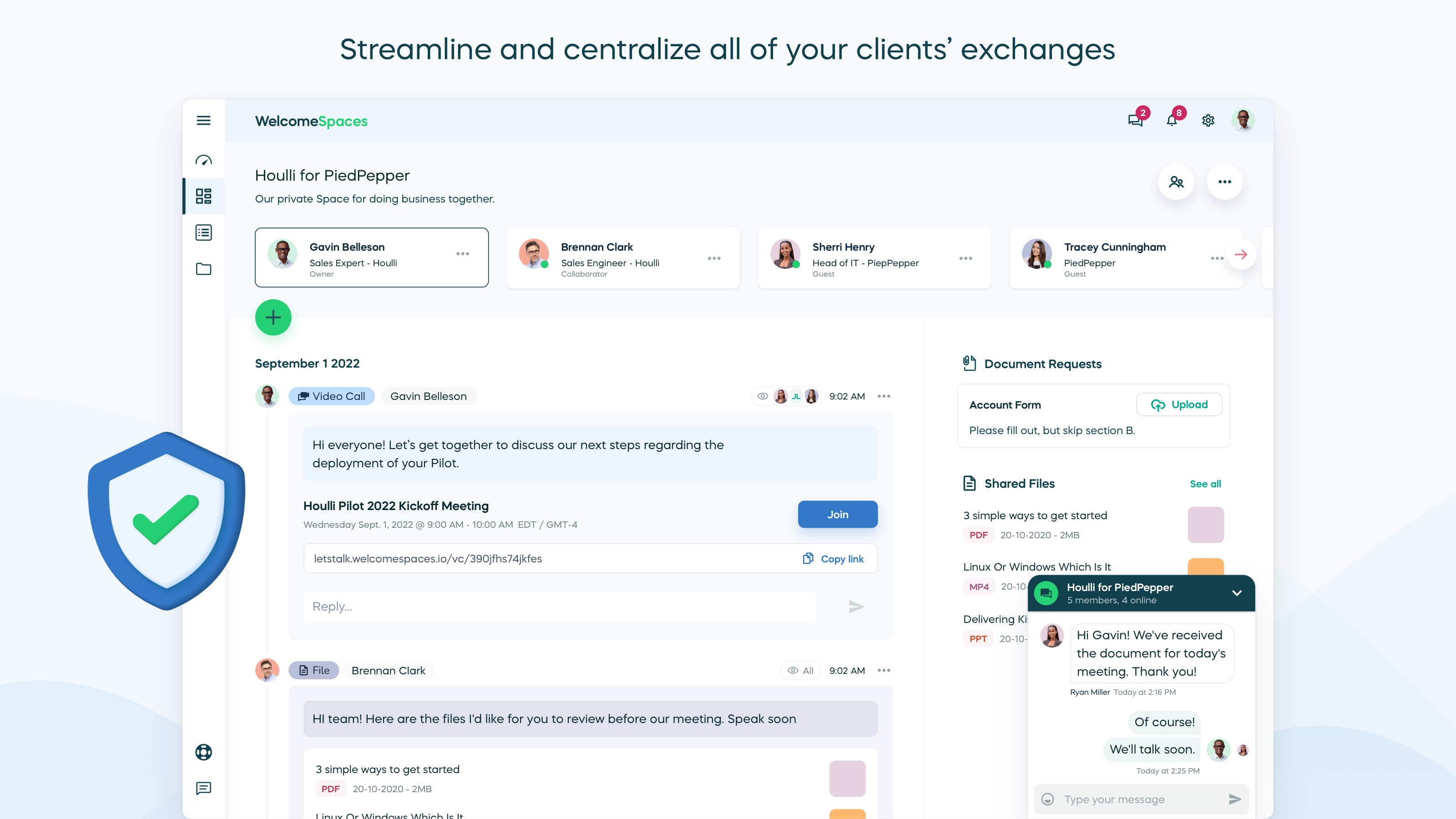Open the three-dot menu on Sherri Henry's card

966,258
